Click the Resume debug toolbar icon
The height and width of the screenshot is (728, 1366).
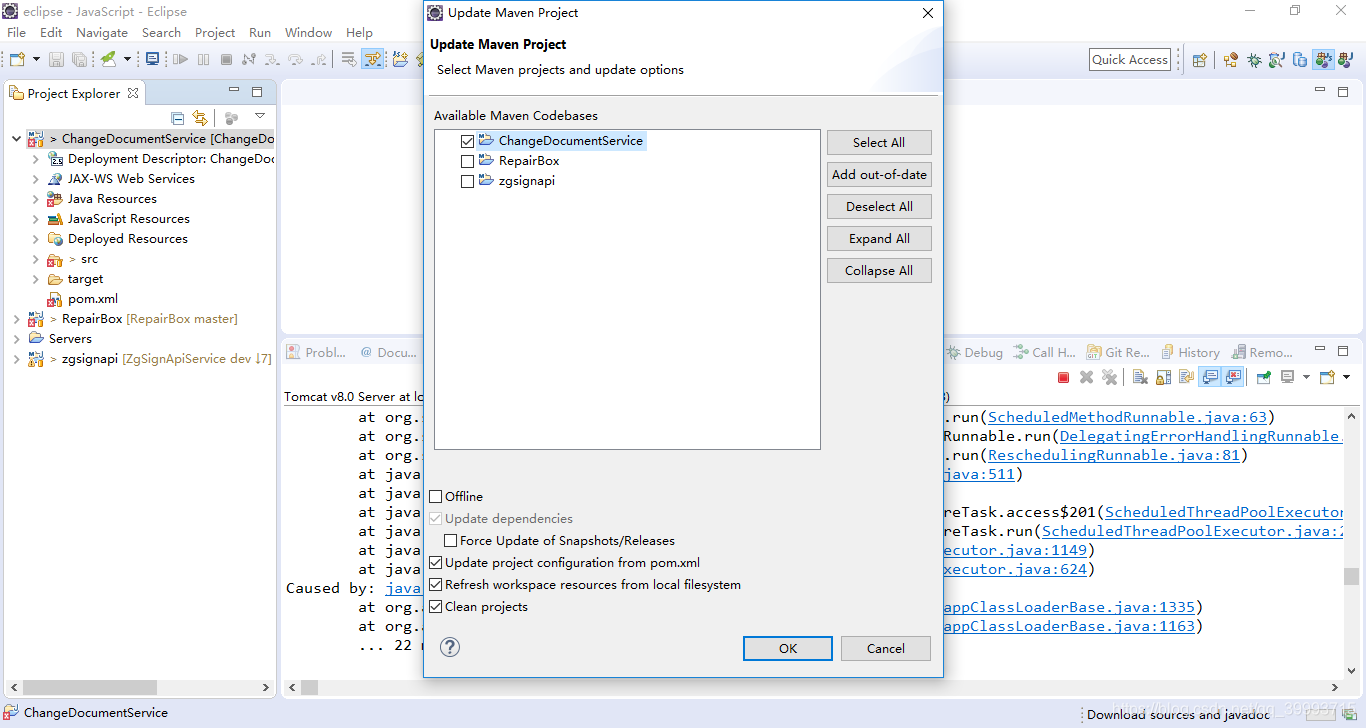coord(180,59)
